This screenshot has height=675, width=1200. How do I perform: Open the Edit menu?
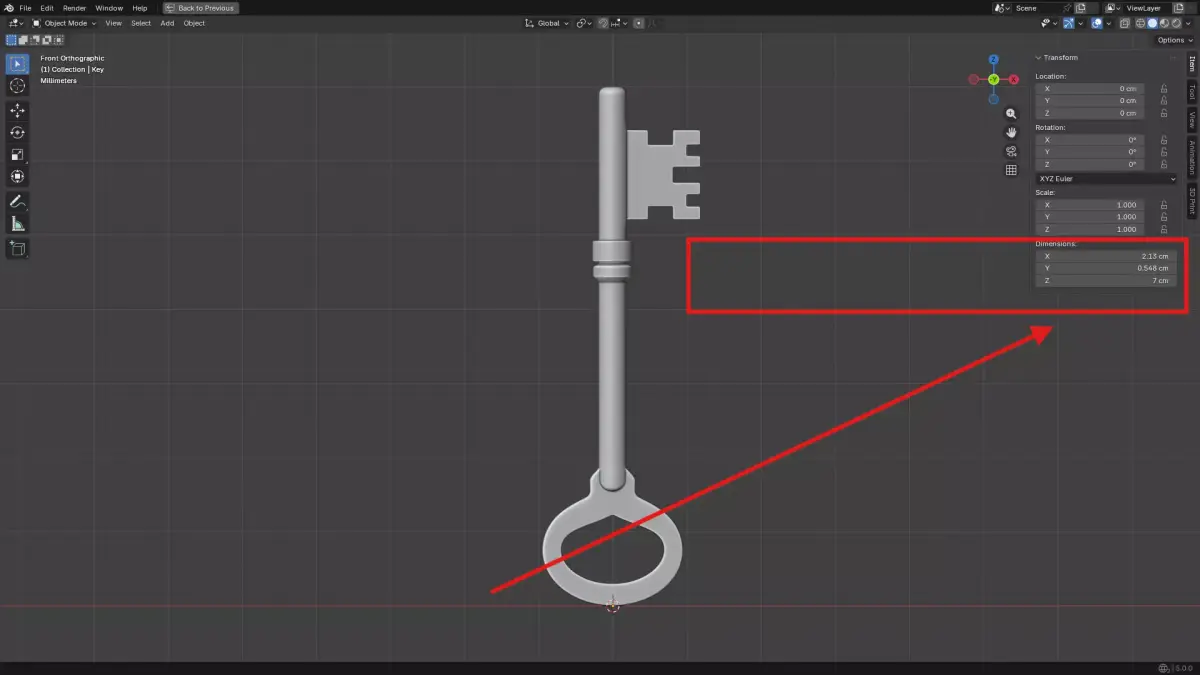pyautogui.click(x=47, y=8)
